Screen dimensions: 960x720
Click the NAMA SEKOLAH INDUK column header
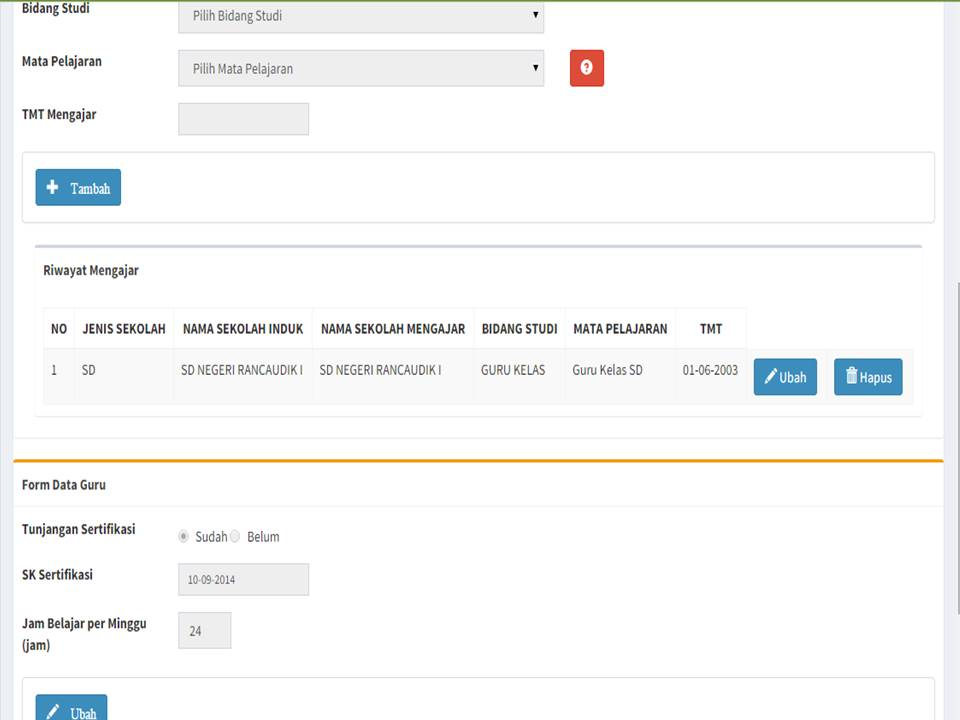pyautogui.click(x=243, y=329)
